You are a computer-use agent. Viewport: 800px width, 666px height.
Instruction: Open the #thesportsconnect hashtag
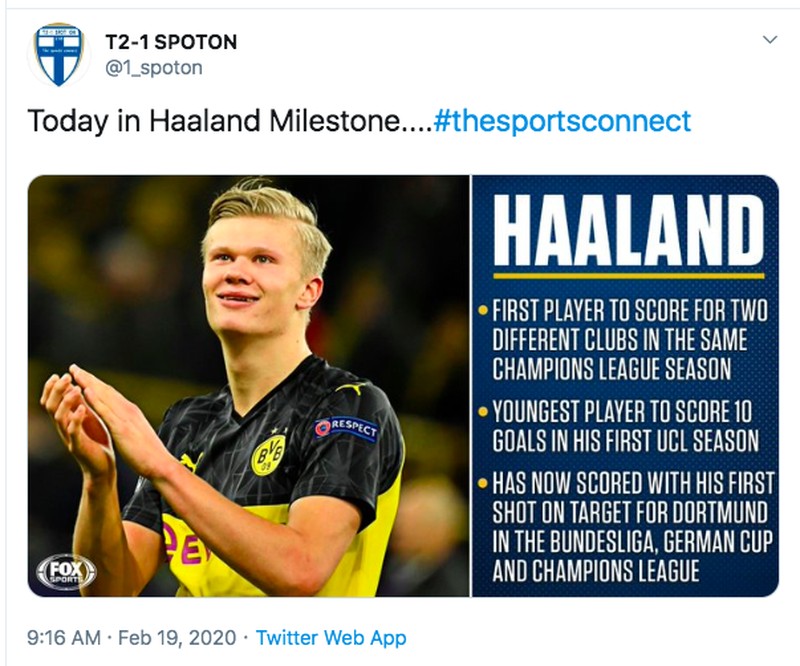[x=563, y=121]
